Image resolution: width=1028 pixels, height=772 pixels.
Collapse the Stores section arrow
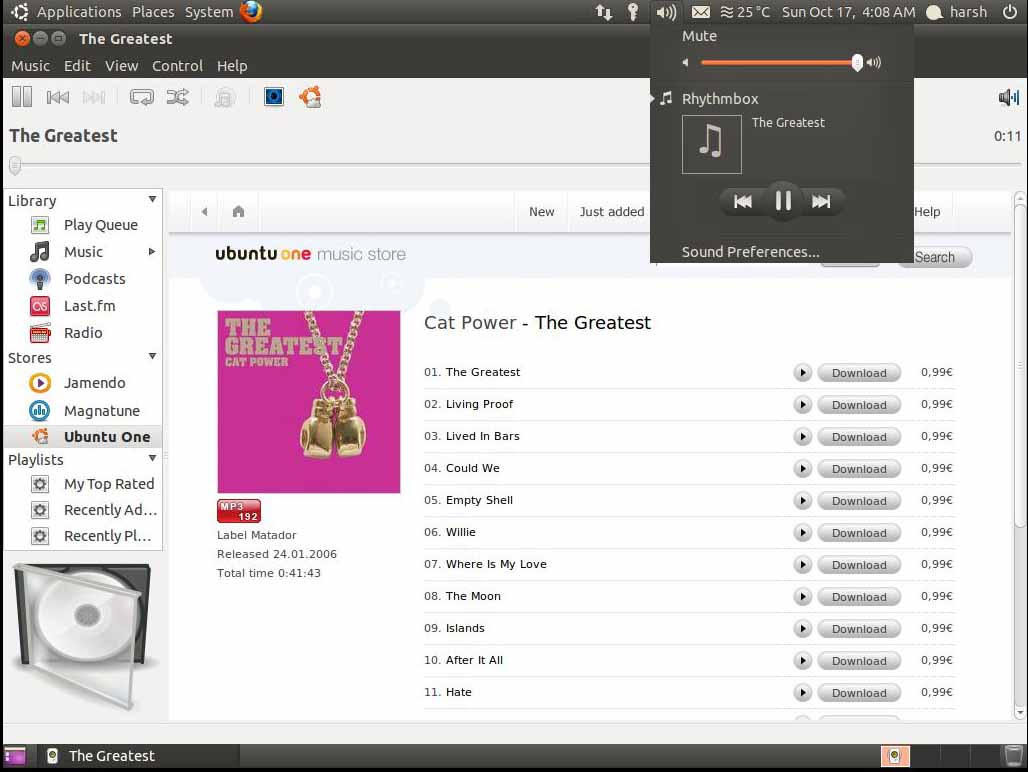pos(152,357)
